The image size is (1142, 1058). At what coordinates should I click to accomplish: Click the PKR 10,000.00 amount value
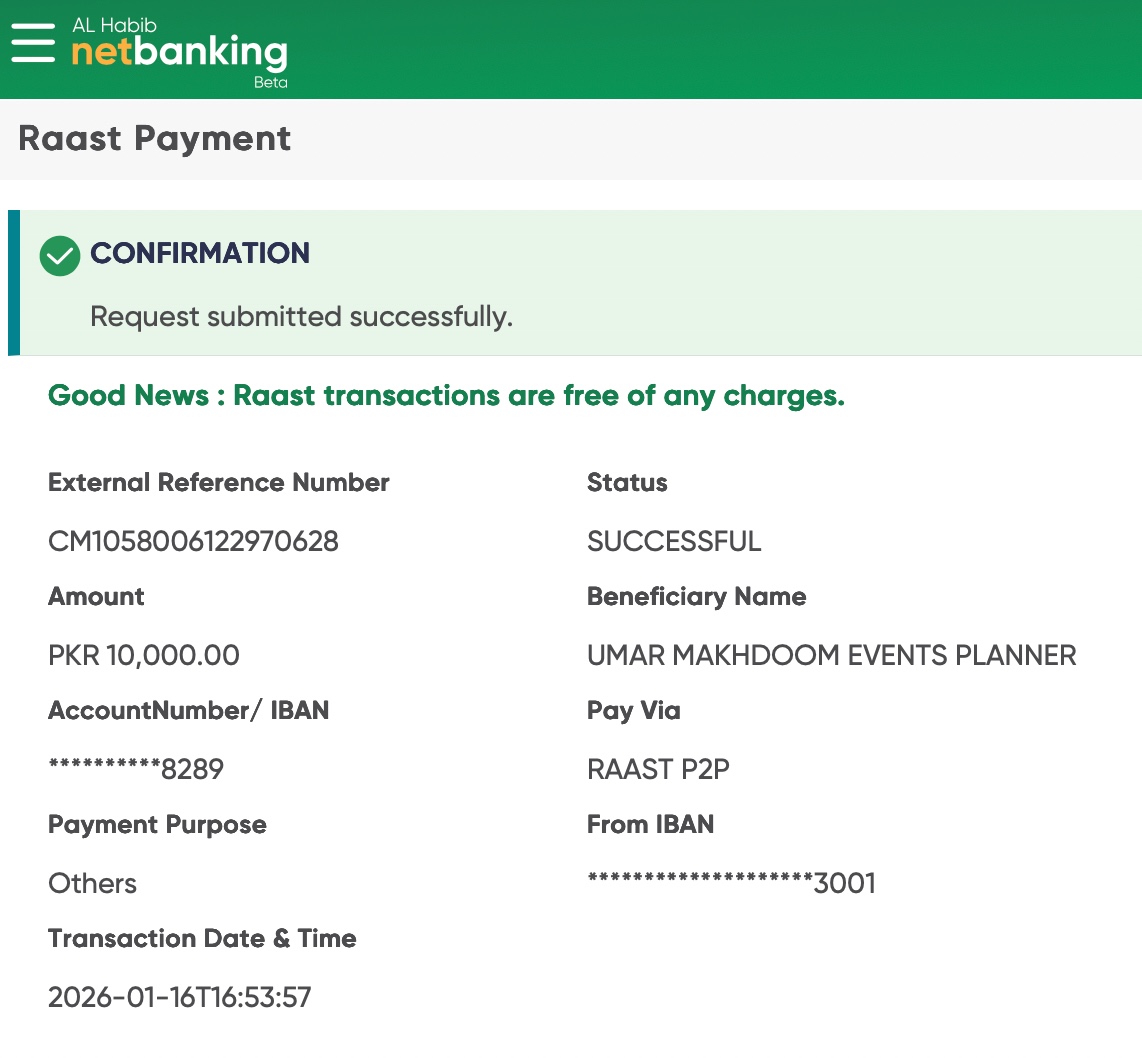click(144, 656)
